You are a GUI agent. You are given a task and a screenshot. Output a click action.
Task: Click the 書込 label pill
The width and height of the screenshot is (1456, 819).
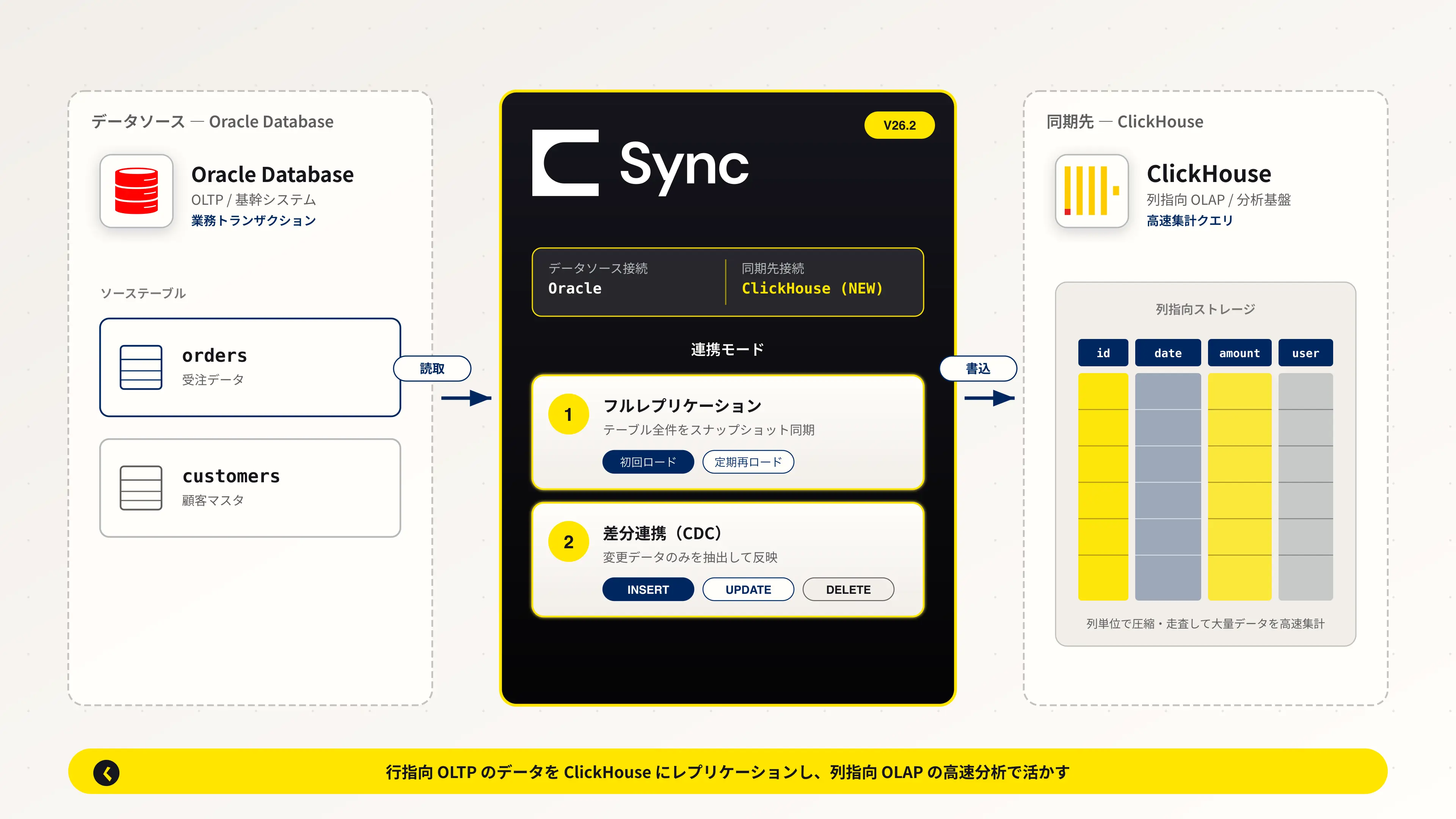click(x=978, y=369)
